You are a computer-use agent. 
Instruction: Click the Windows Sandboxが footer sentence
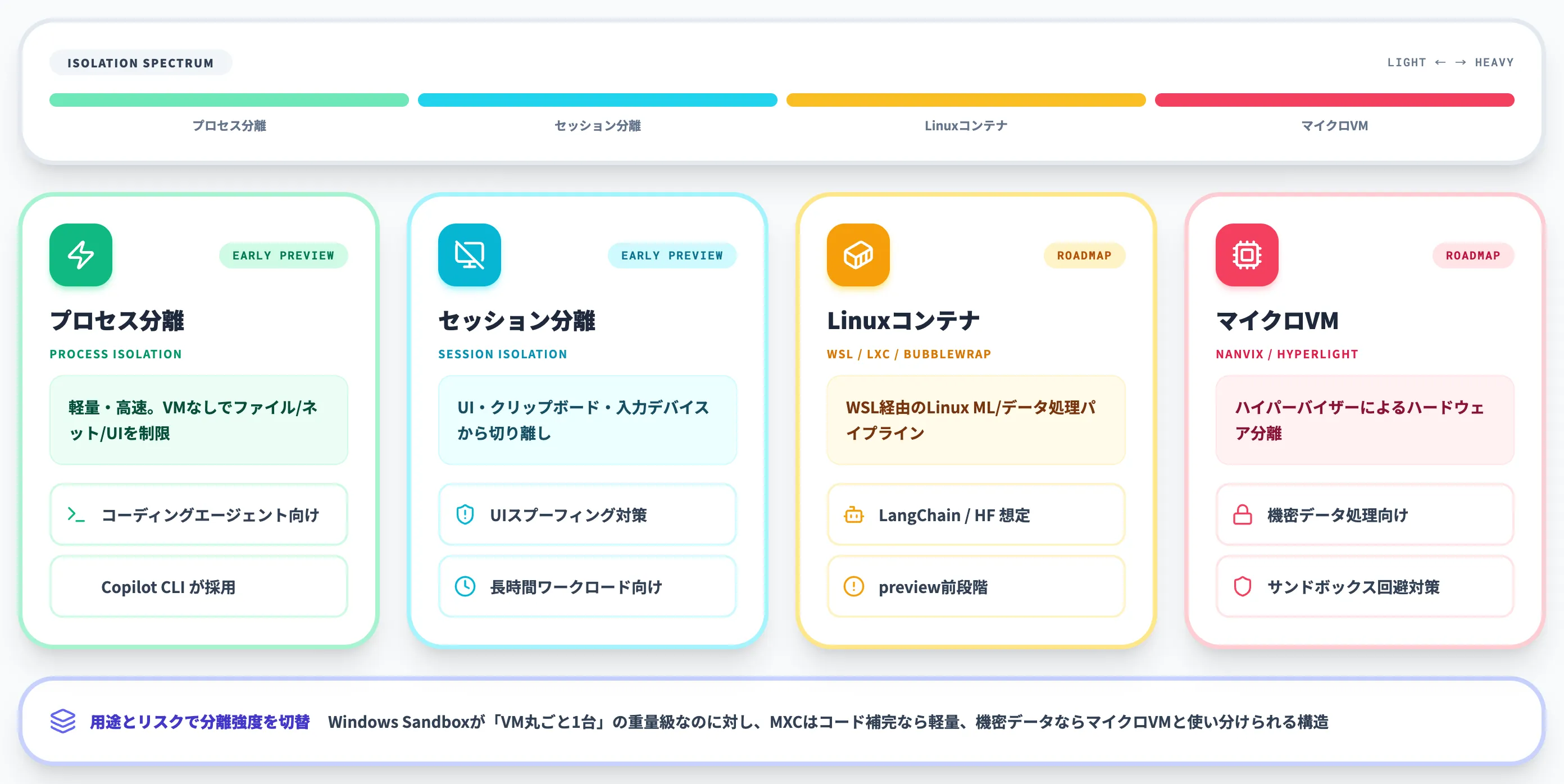coord(828,722)
